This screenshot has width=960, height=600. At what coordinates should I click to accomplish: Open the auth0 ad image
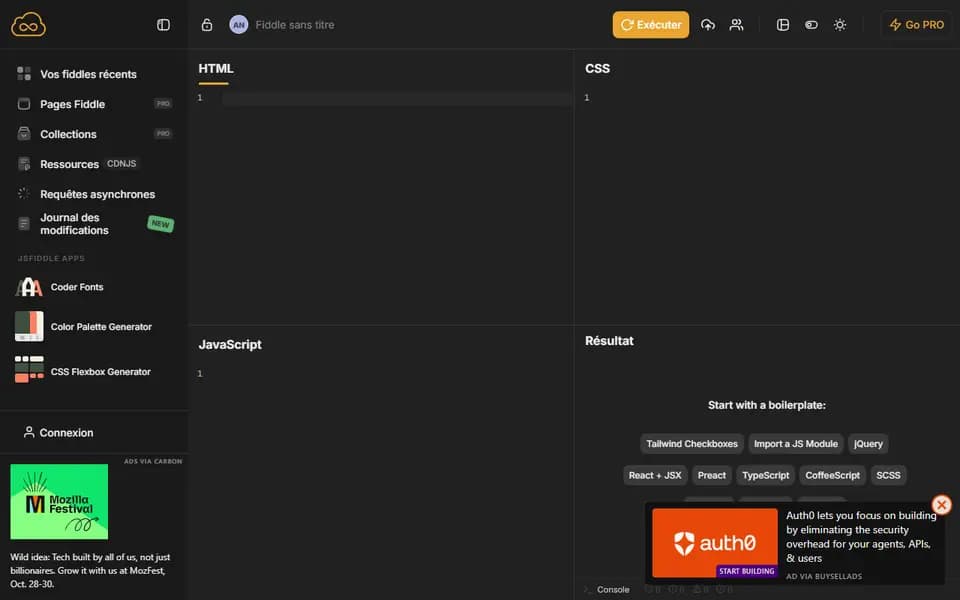714,542
